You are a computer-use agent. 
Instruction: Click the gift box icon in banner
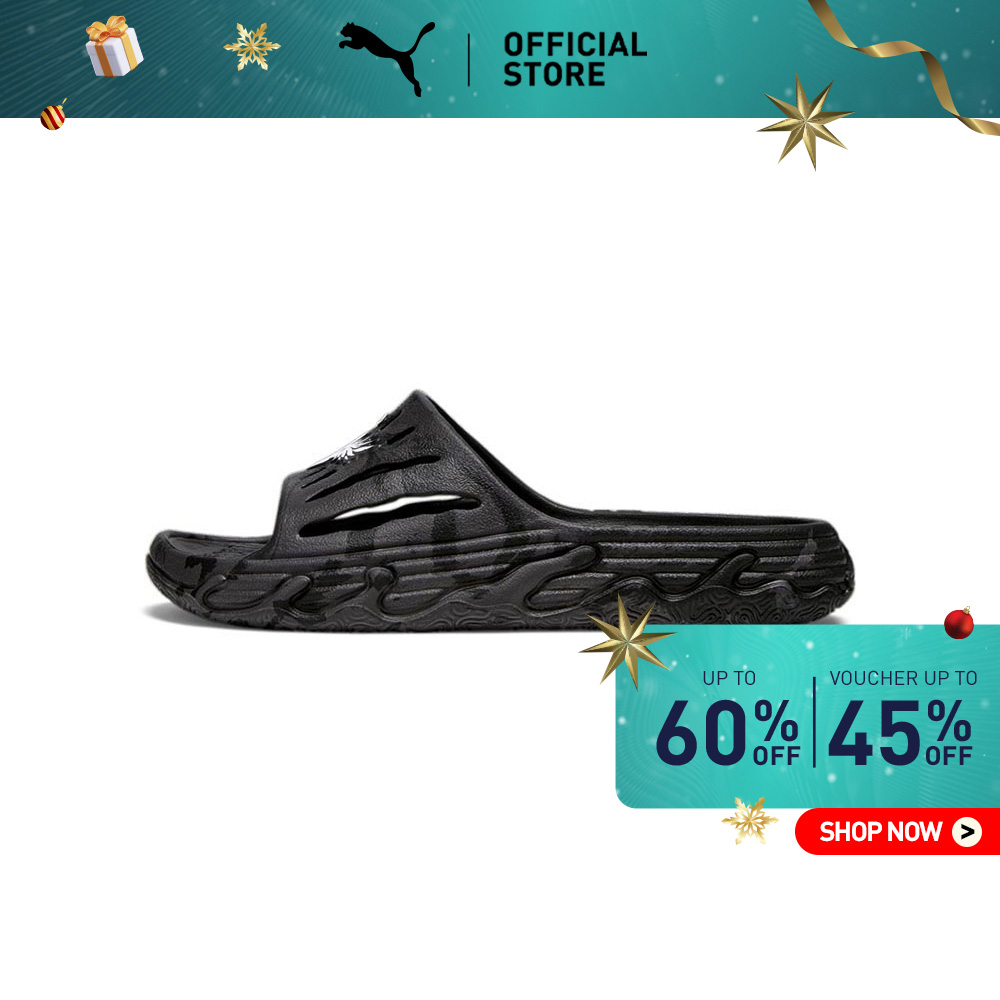click(114, 46)
